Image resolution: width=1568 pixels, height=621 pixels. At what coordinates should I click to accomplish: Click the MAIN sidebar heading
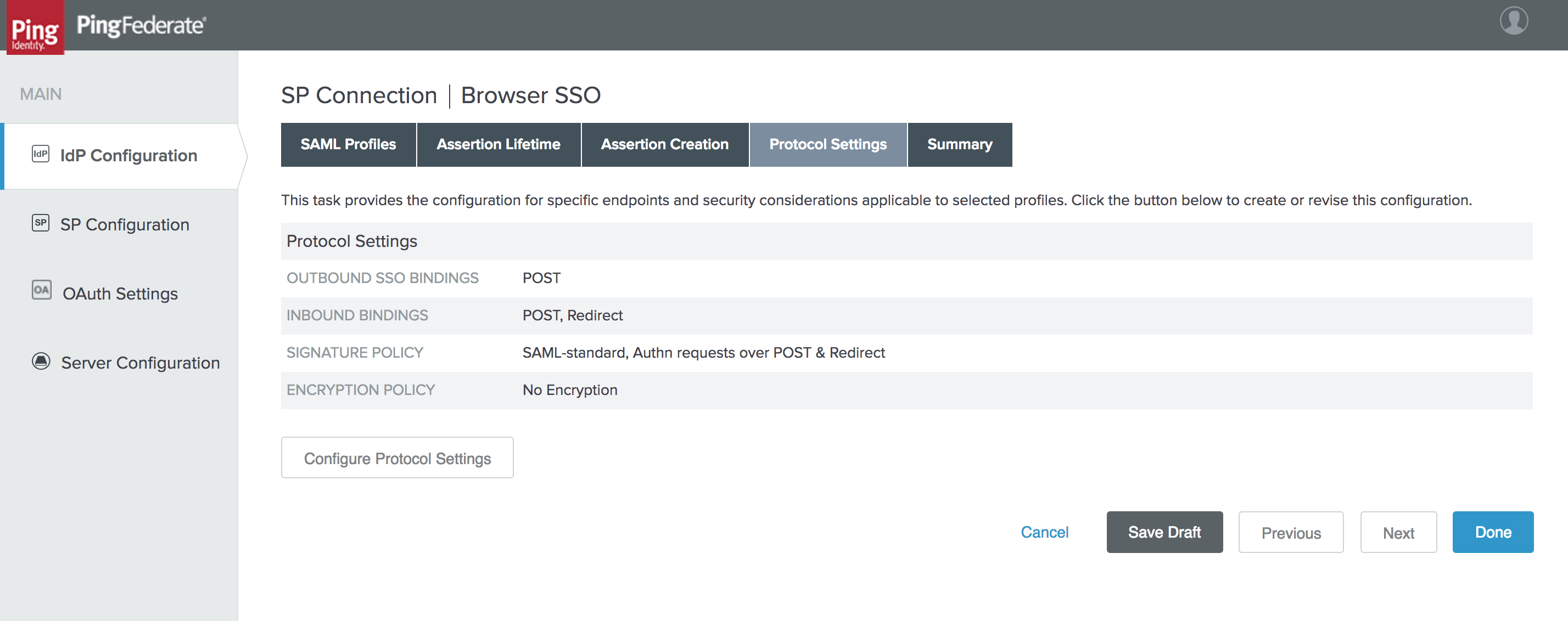tap(41, 94)
